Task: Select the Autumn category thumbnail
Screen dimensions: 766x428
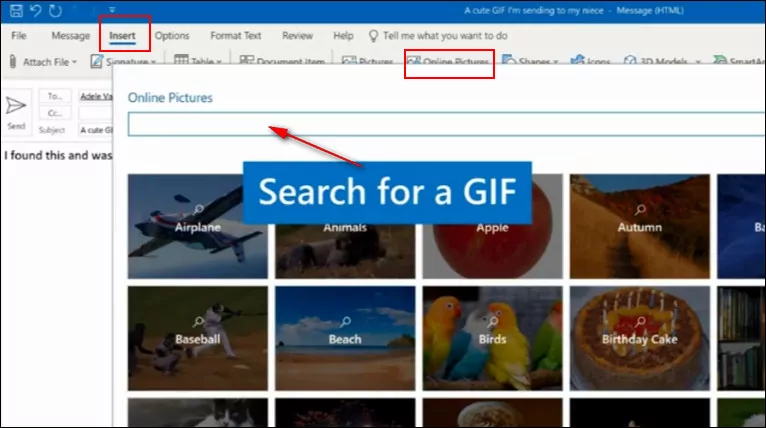Action: tap(639, 226)
